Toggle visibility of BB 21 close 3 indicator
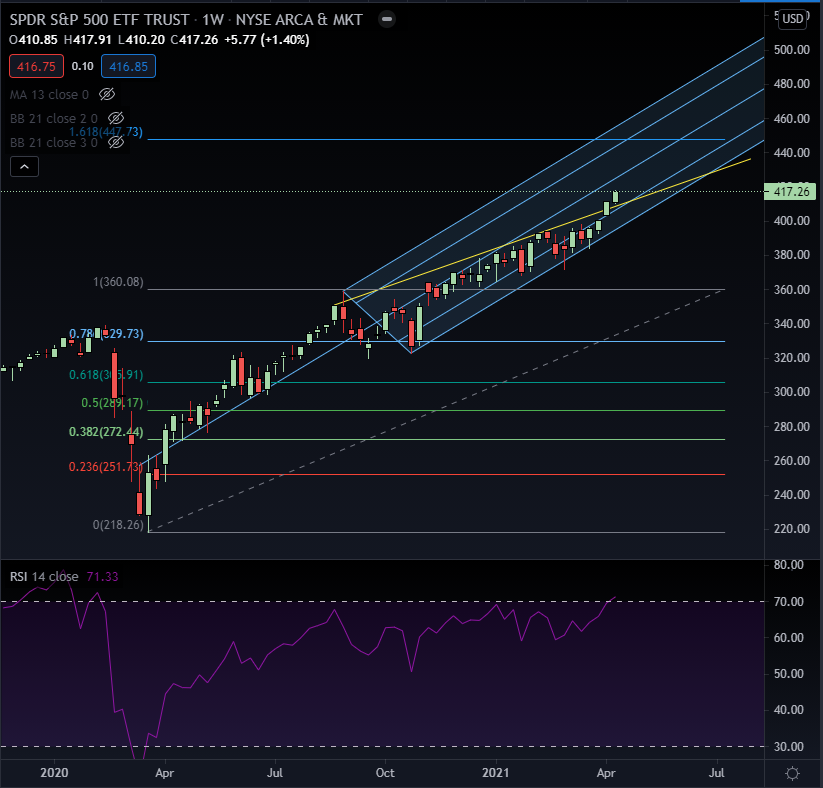The image size is (823, 788). (x=116, y=142)
